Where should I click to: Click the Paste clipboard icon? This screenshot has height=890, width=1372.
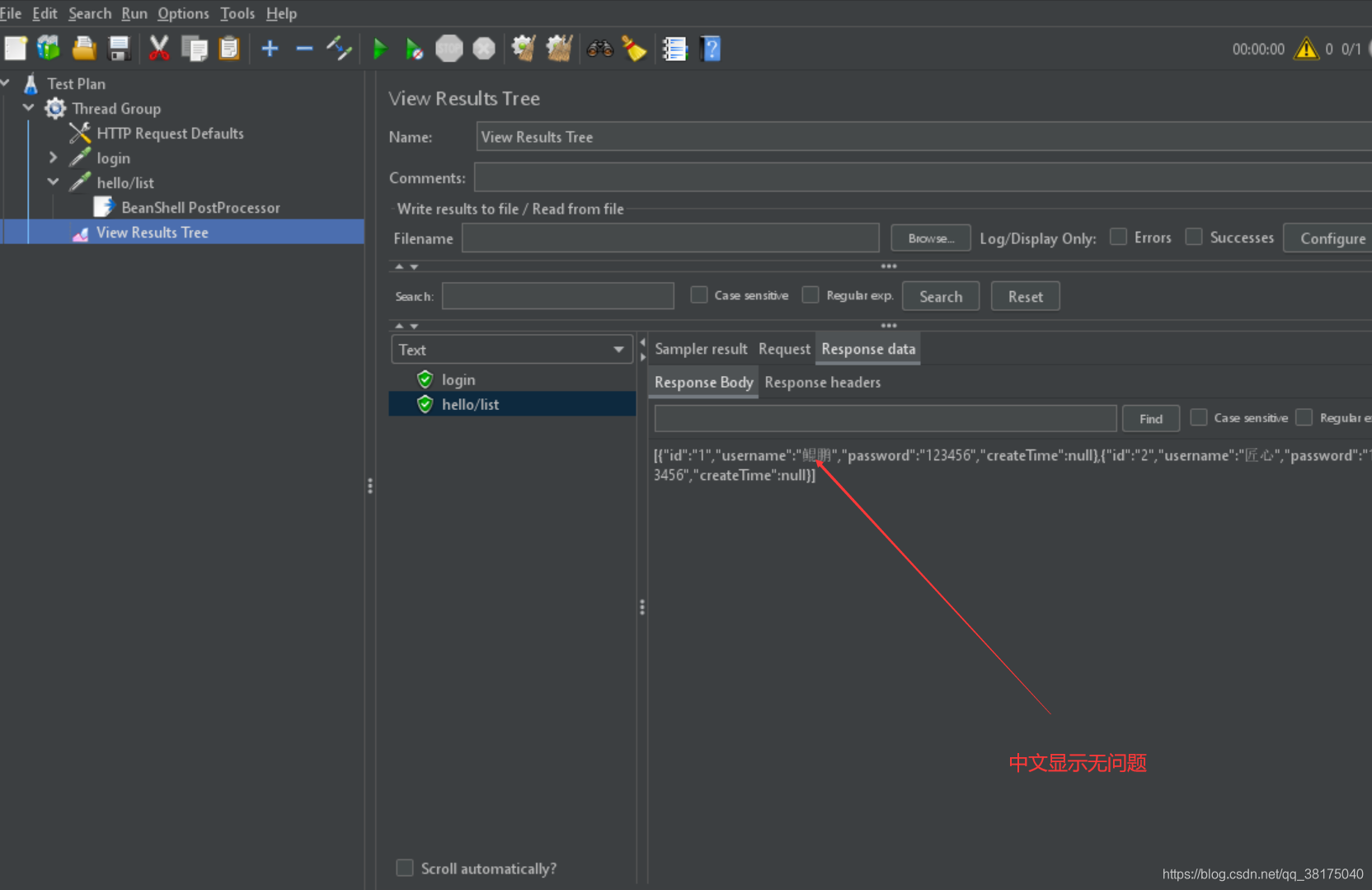pyautogui.click(x=229, y=49)
